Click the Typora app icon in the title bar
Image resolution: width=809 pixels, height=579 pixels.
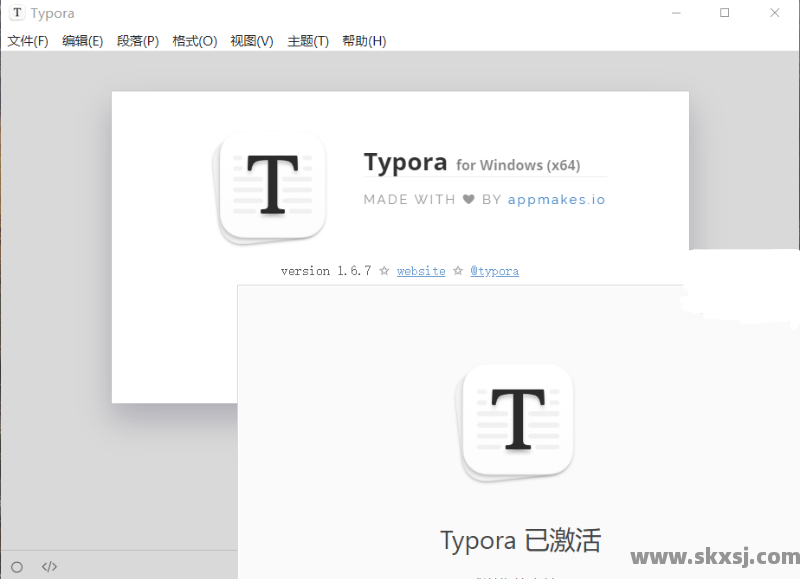tap(16, 13)
